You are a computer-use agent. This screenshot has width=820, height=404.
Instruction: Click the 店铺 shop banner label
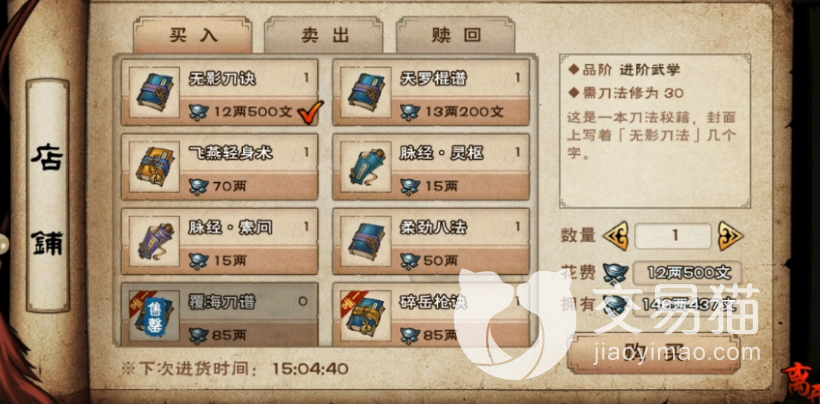[48, 196]
